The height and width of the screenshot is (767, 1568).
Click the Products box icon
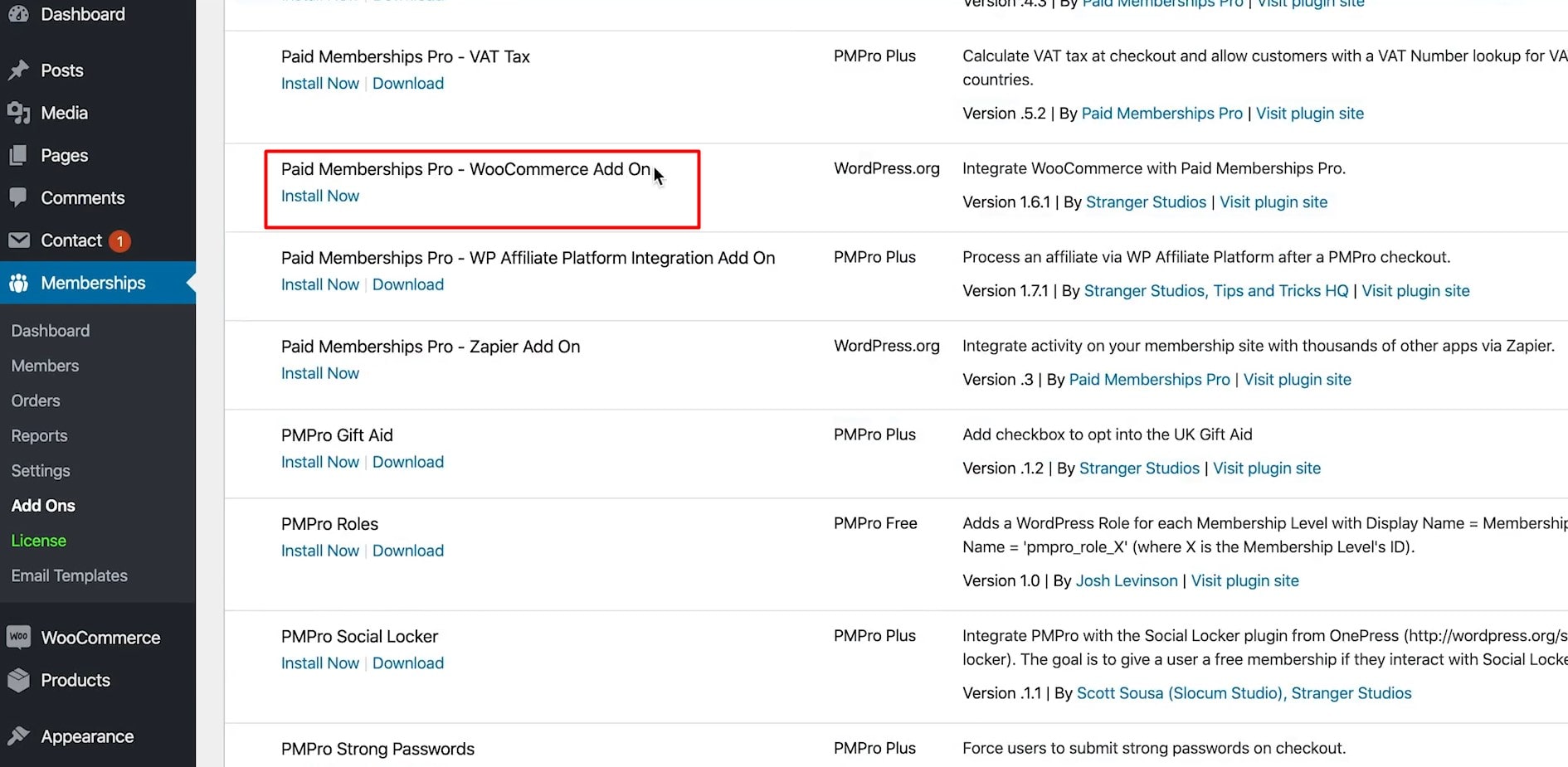pyautogui.click(x=18, y=680)
